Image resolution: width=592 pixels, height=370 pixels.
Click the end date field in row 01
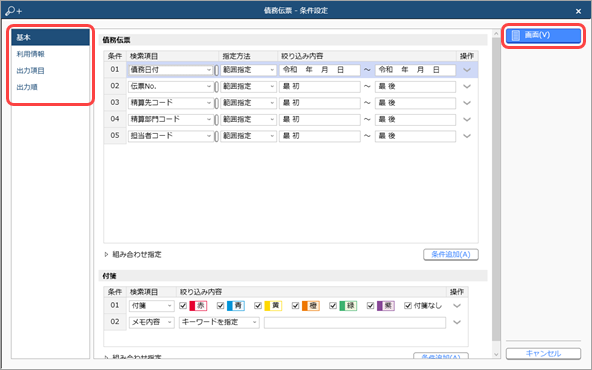pyautogui.click(x=415, y=70)
